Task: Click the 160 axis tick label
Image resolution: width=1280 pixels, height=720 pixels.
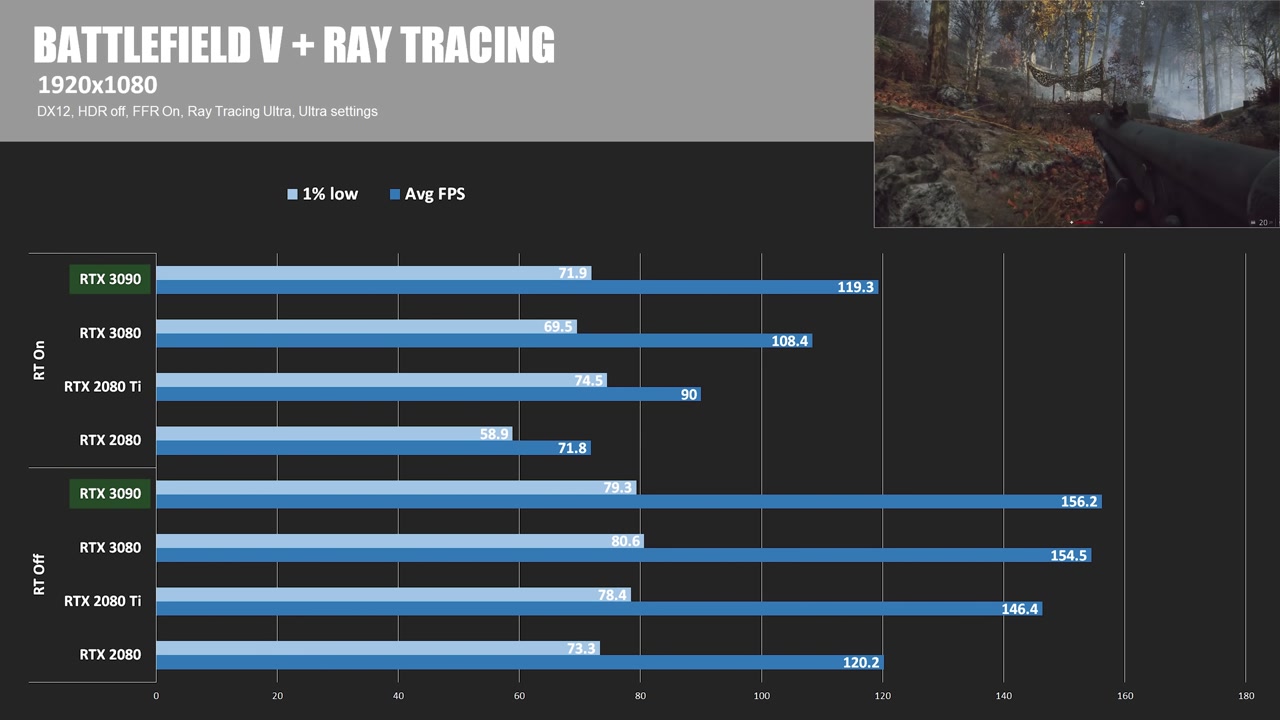Action: pos(1125,696)
